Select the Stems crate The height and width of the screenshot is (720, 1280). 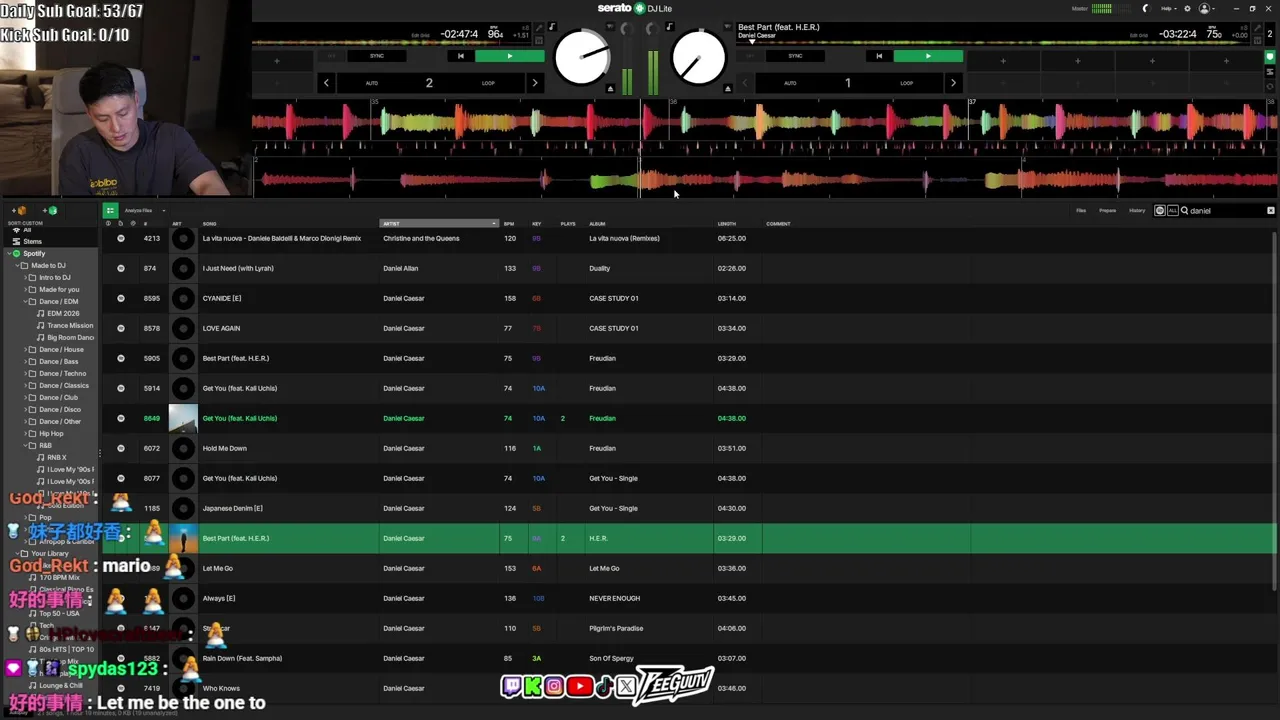tap(33, 242)
